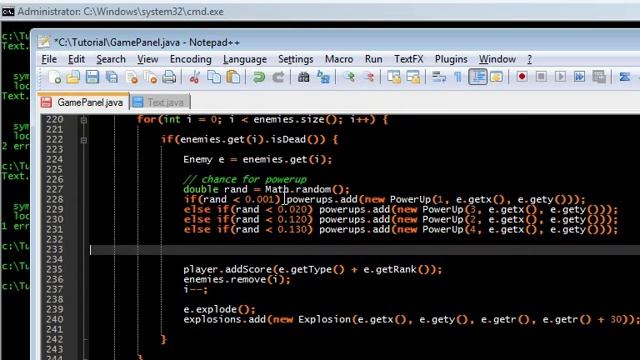
Task: Click the Synchronize Horizontal Scrolling icon
Action: coord(413,77)
